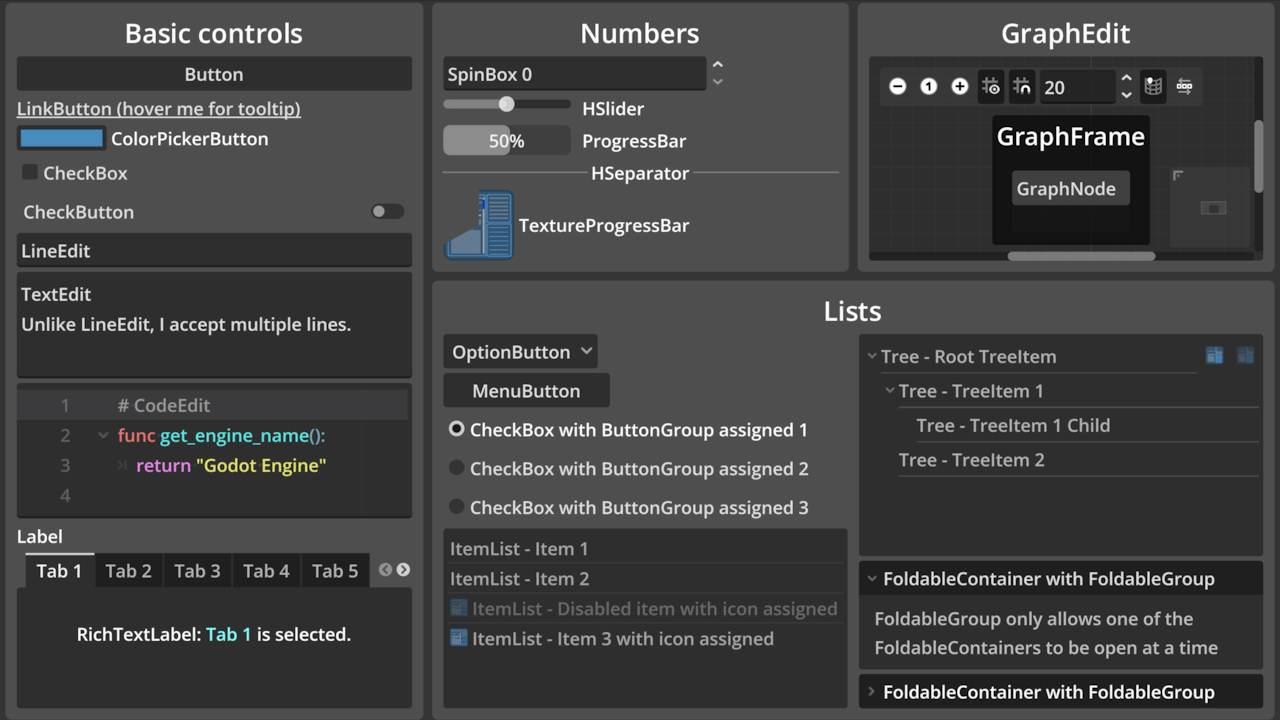This screenshot has height=720, width=1280.
Task: Collapse Tree - TreeItem 1
Action: (889, 391)
